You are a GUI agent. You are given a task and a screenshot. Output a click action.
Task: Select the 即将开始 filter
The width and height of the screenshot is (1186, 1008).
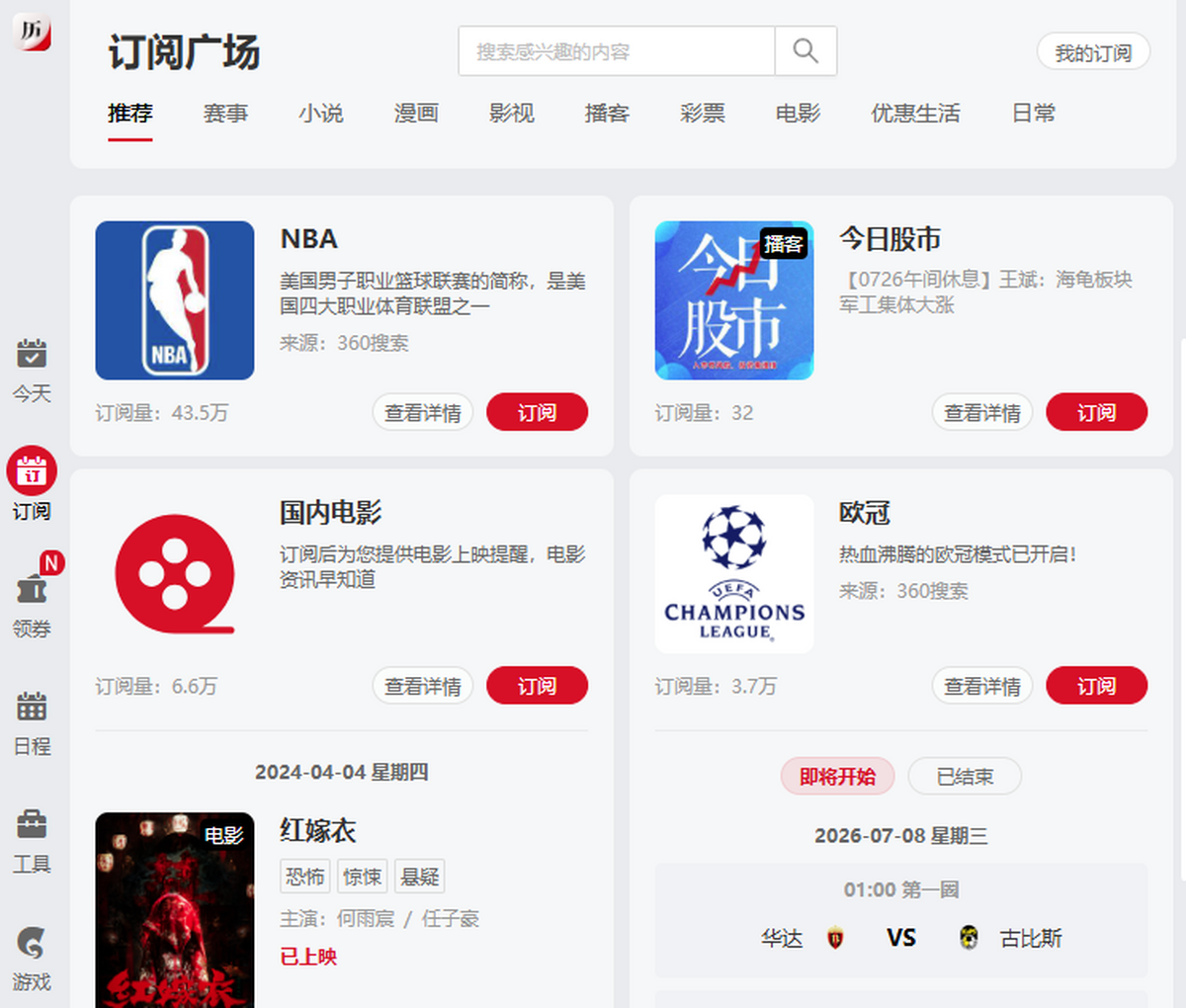(x=837, y=777)
